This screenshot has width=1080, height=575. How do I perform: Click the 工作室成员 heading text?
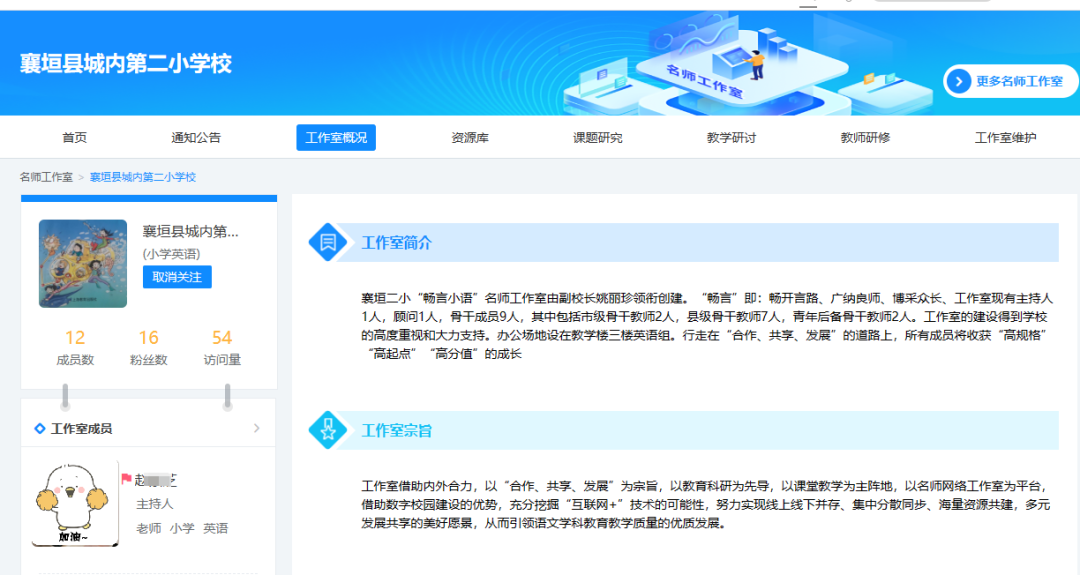tap(81, 428)
